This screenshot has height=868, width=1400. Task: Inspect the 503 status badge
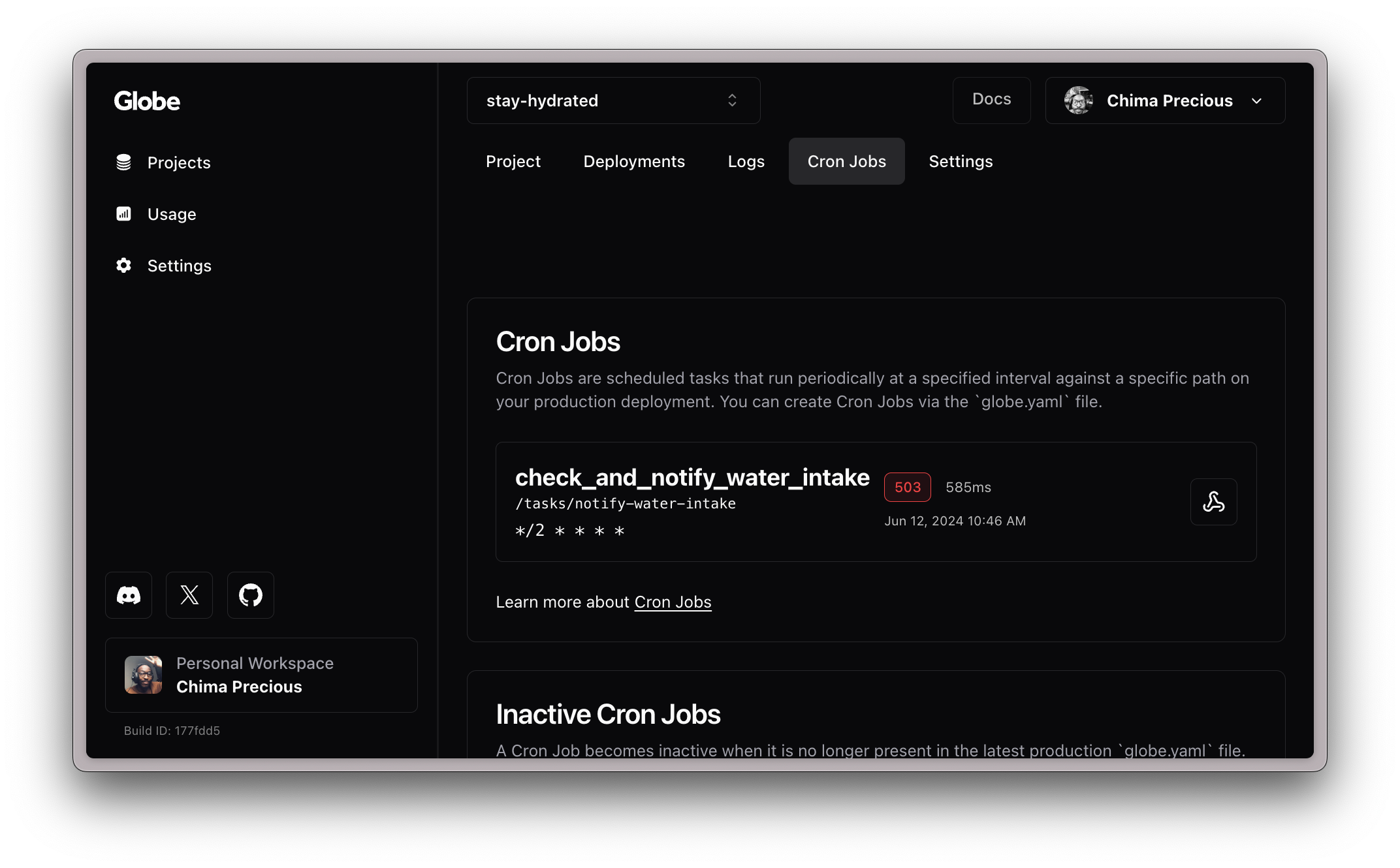click(x=907, y=487)
